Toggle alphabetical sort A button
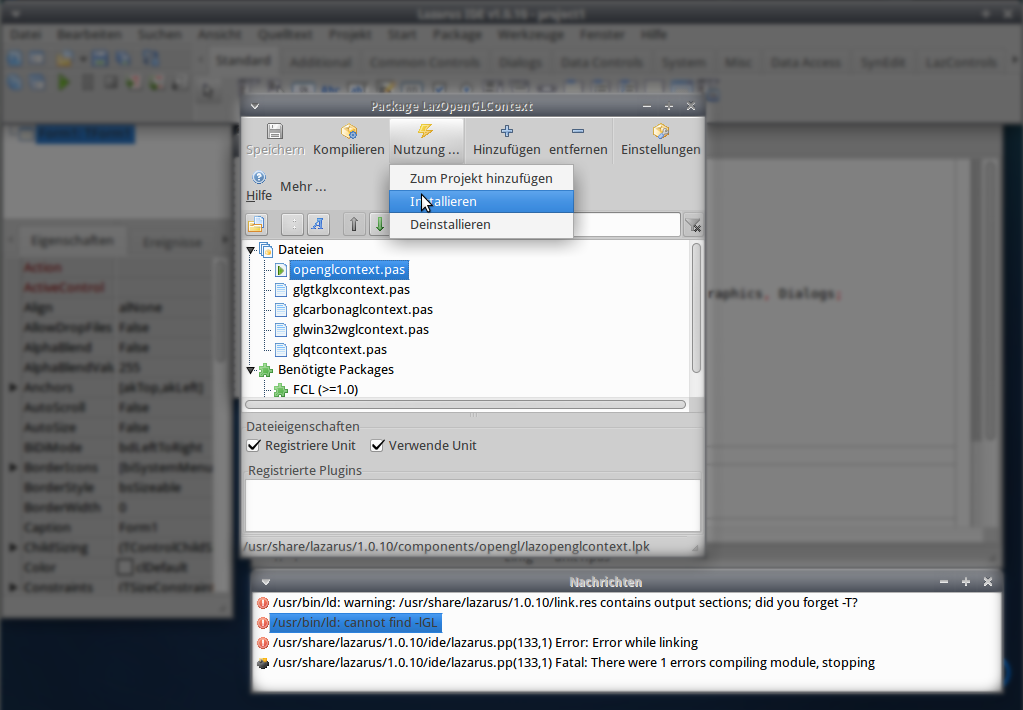Viewport: 1023px width, 710px height. click(x=318, y=224)
